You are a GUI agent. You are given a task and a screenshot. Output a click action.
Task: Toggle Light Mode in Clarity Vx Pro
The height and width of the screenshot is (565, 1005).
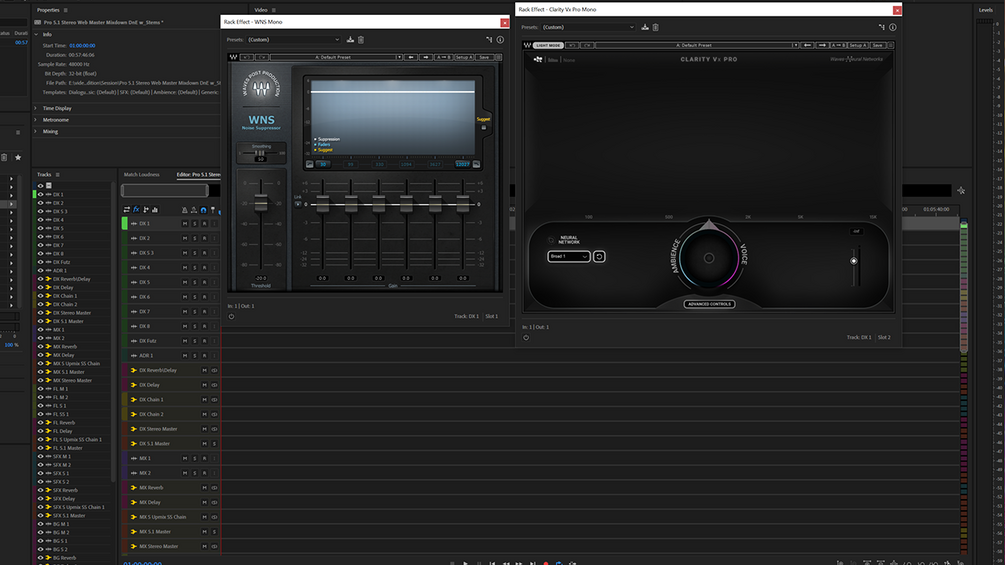[x=548, y=45]
